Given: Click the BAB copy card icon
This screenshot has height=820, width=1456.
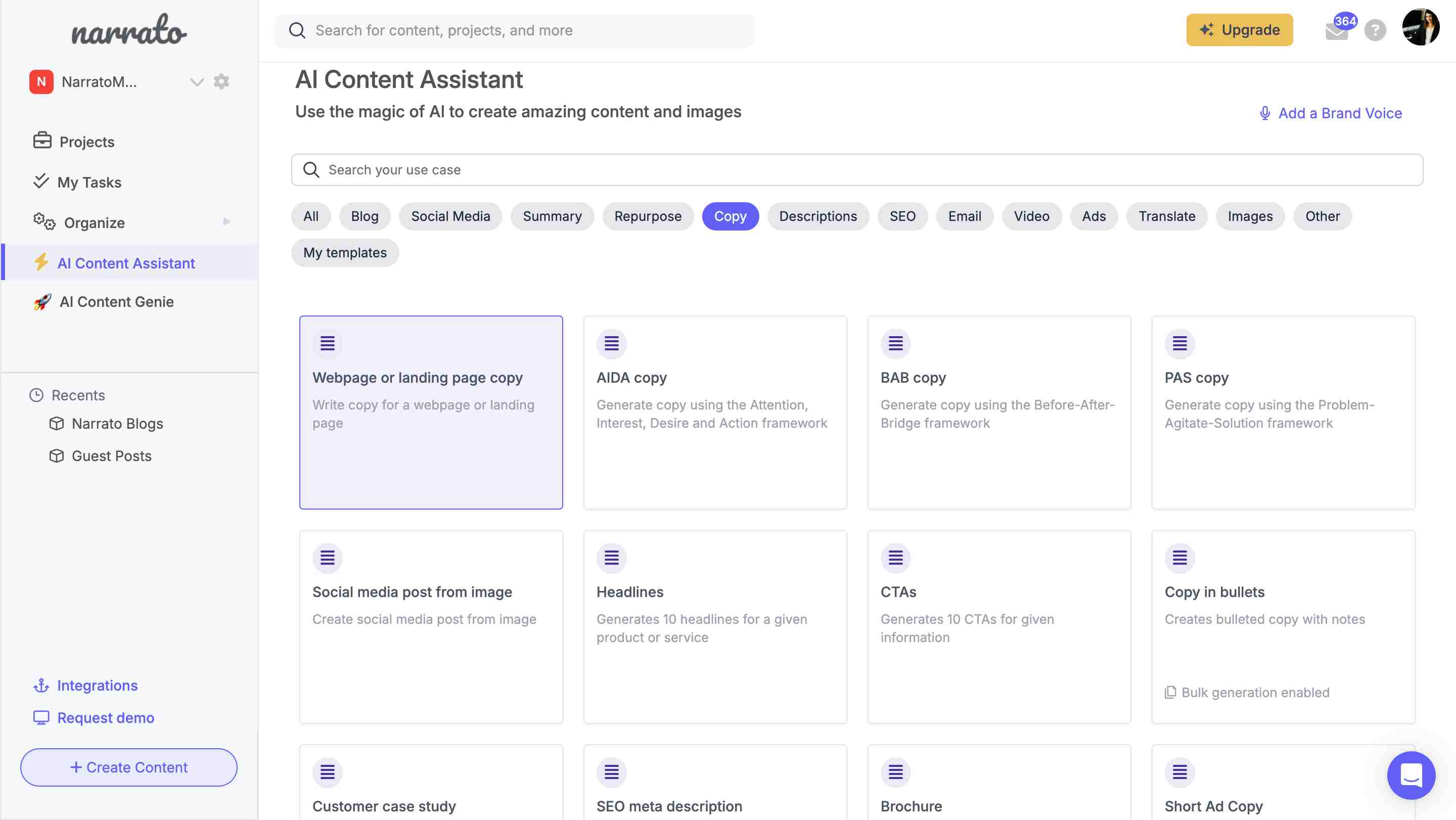Looking at the screenshot, I should coord(896,343).
